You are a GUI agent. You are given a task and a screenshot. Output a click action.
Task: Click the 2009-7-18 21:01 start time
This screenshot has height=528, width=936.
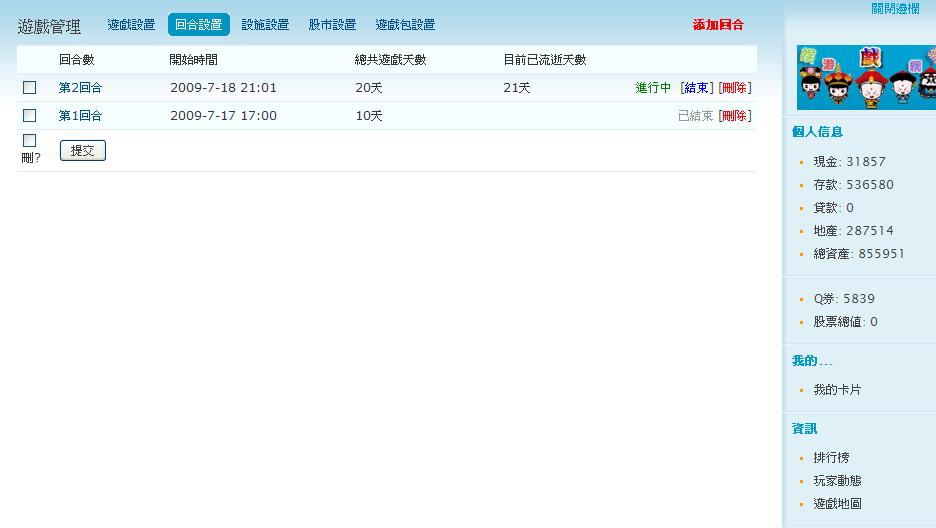[x=223, y=88]
